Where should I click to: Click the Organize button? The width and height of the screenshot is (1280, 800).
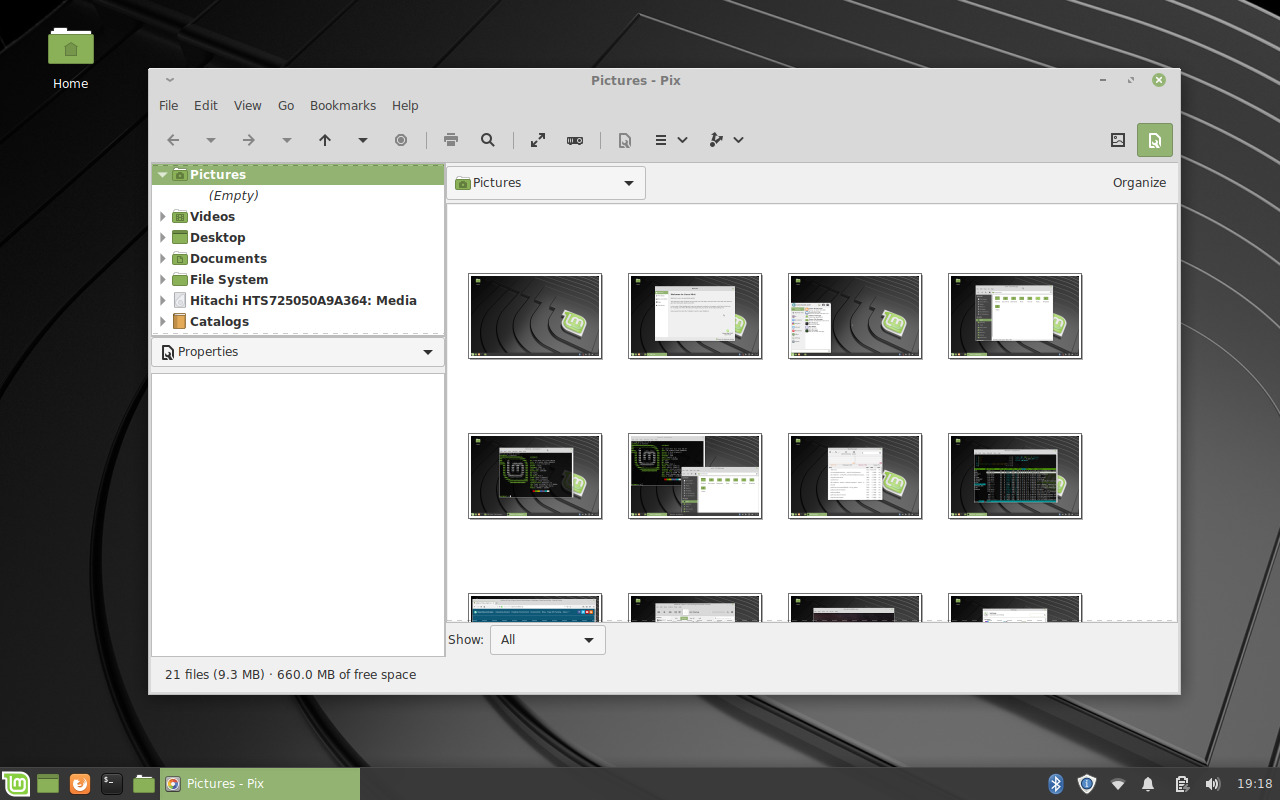click(x=1139, y=183)
